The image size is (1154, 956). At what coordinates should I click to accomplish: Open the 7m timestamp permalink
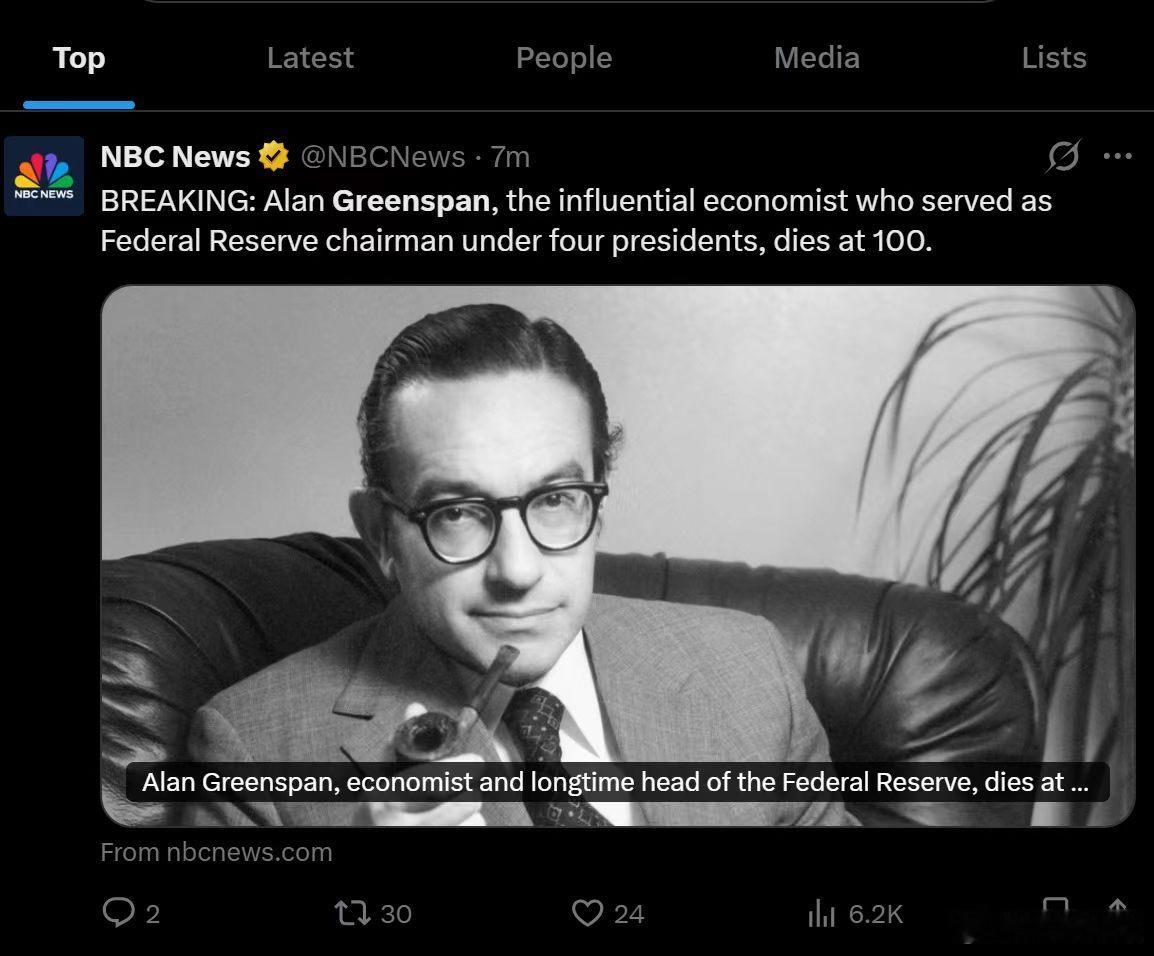[x=510, y=157]
